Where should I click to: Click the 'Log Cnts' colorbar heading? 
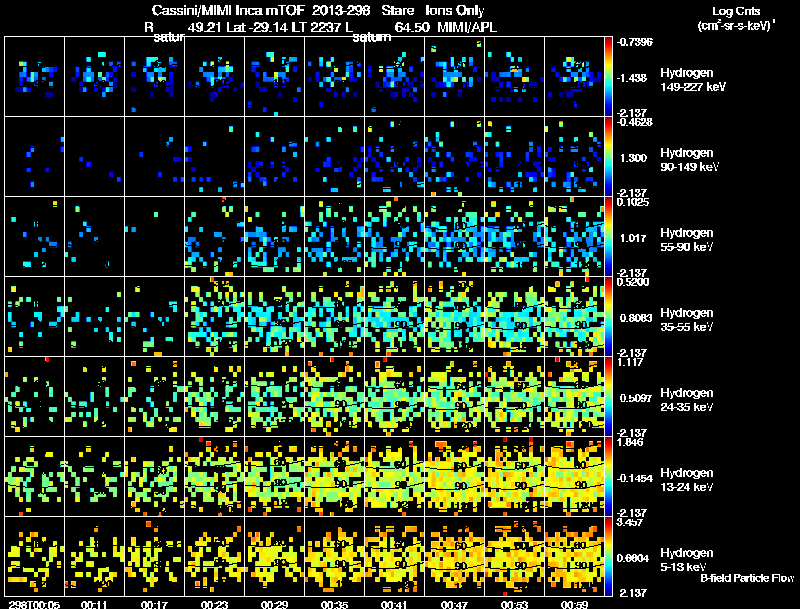736,11
